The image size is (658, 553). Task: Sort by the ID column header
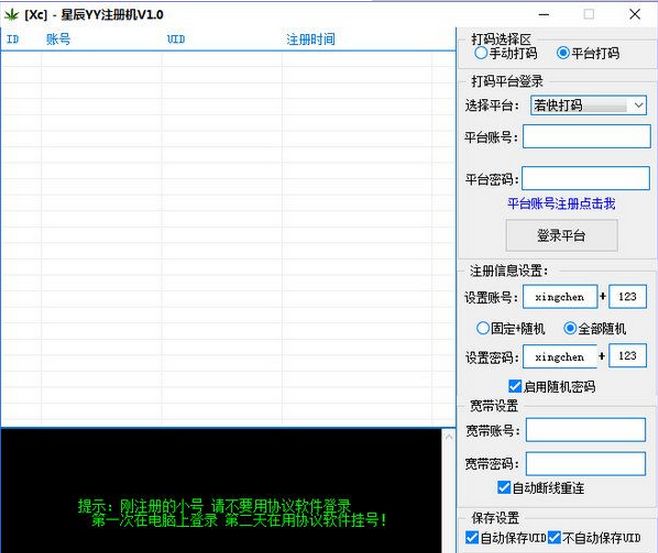pyautogui.click(x=13, y=39)
